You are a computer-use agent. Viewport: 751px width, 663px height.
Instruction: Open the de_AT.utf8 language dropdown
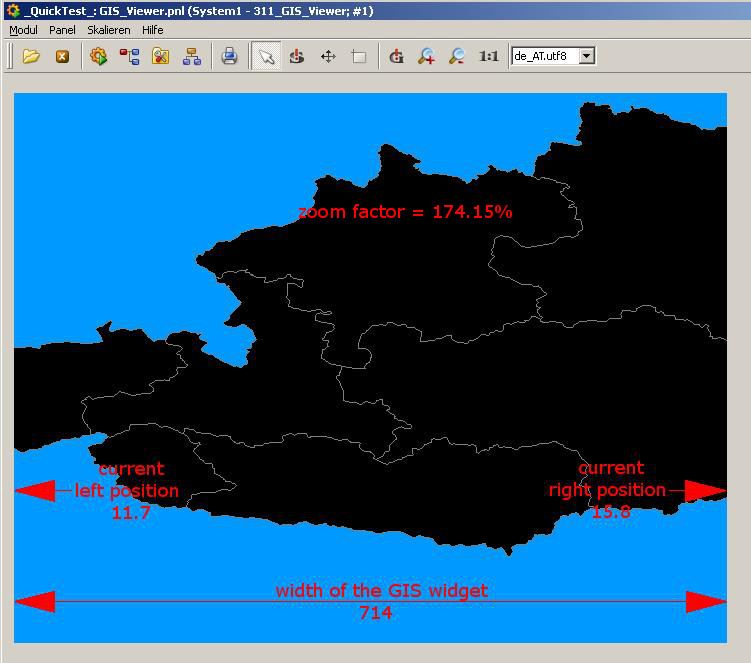587,56
